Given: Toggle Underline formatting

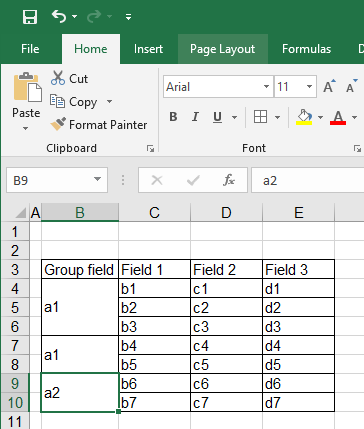Looking at the screenshot, I should (217, 117).
